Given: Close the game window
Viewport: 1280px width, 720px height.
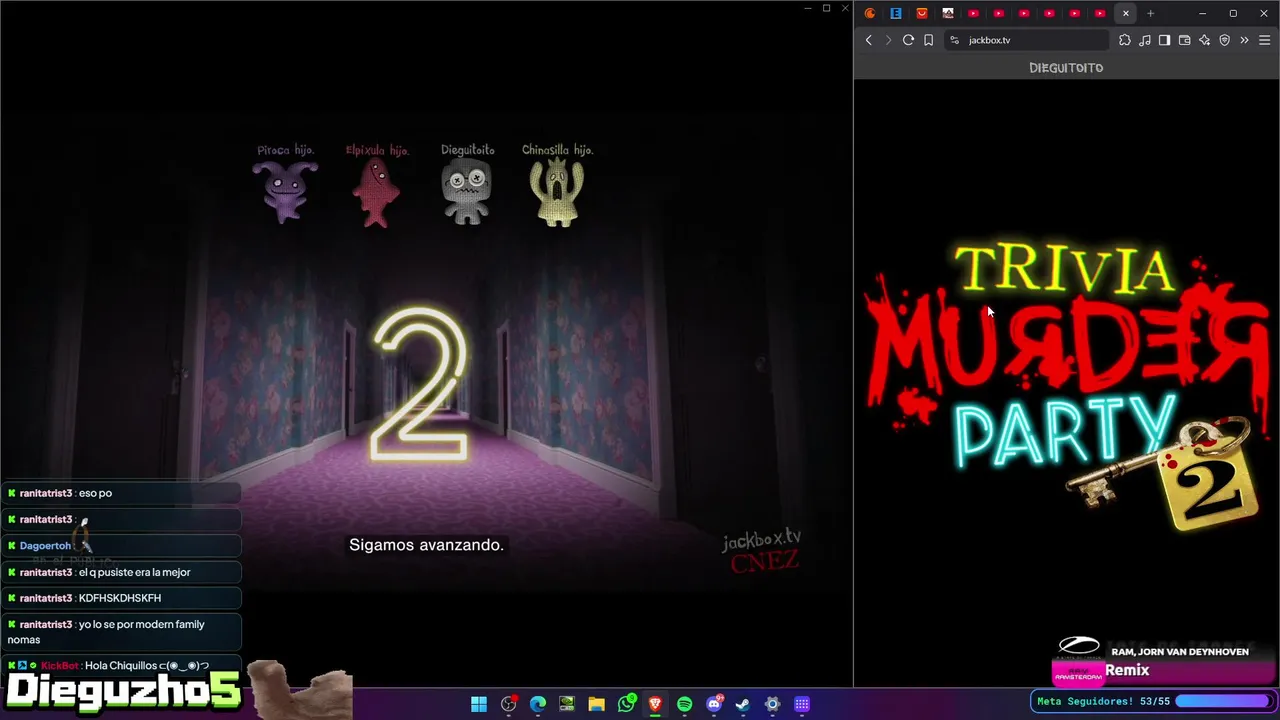Looking at the screenshot, I should (x=843, y=8).
